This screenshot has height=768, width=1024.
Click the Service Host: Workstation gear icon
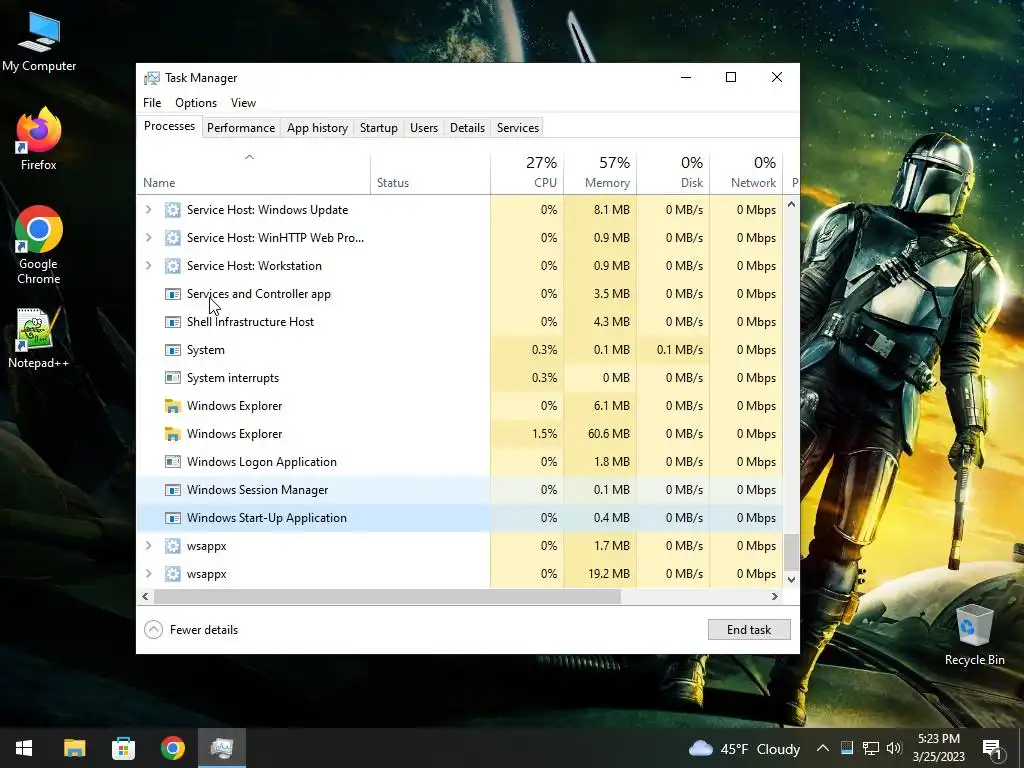tap(172, 266)
